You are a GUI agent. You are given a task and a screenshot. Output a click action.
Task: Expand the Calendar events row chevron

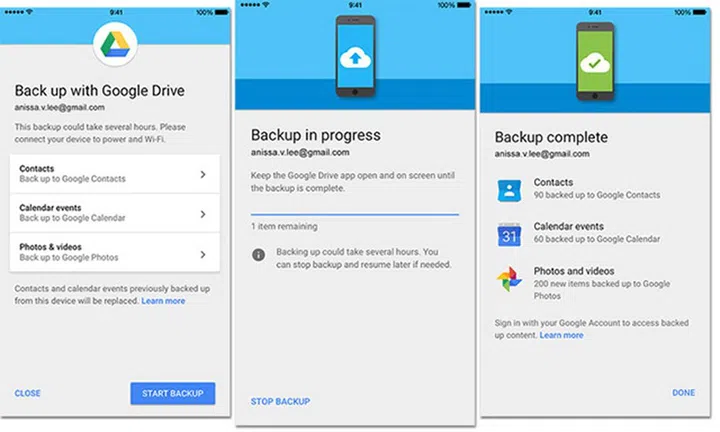[x=203, y=214]
